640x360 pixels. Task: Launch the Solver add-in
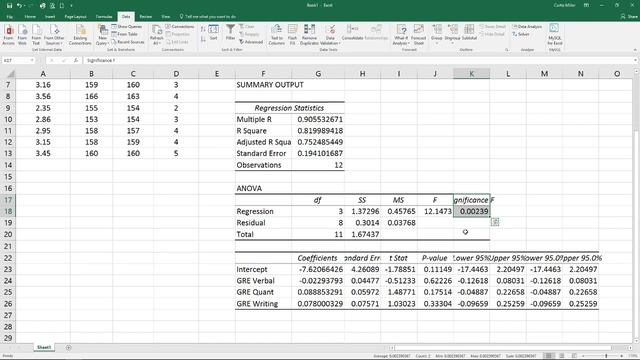521,34
